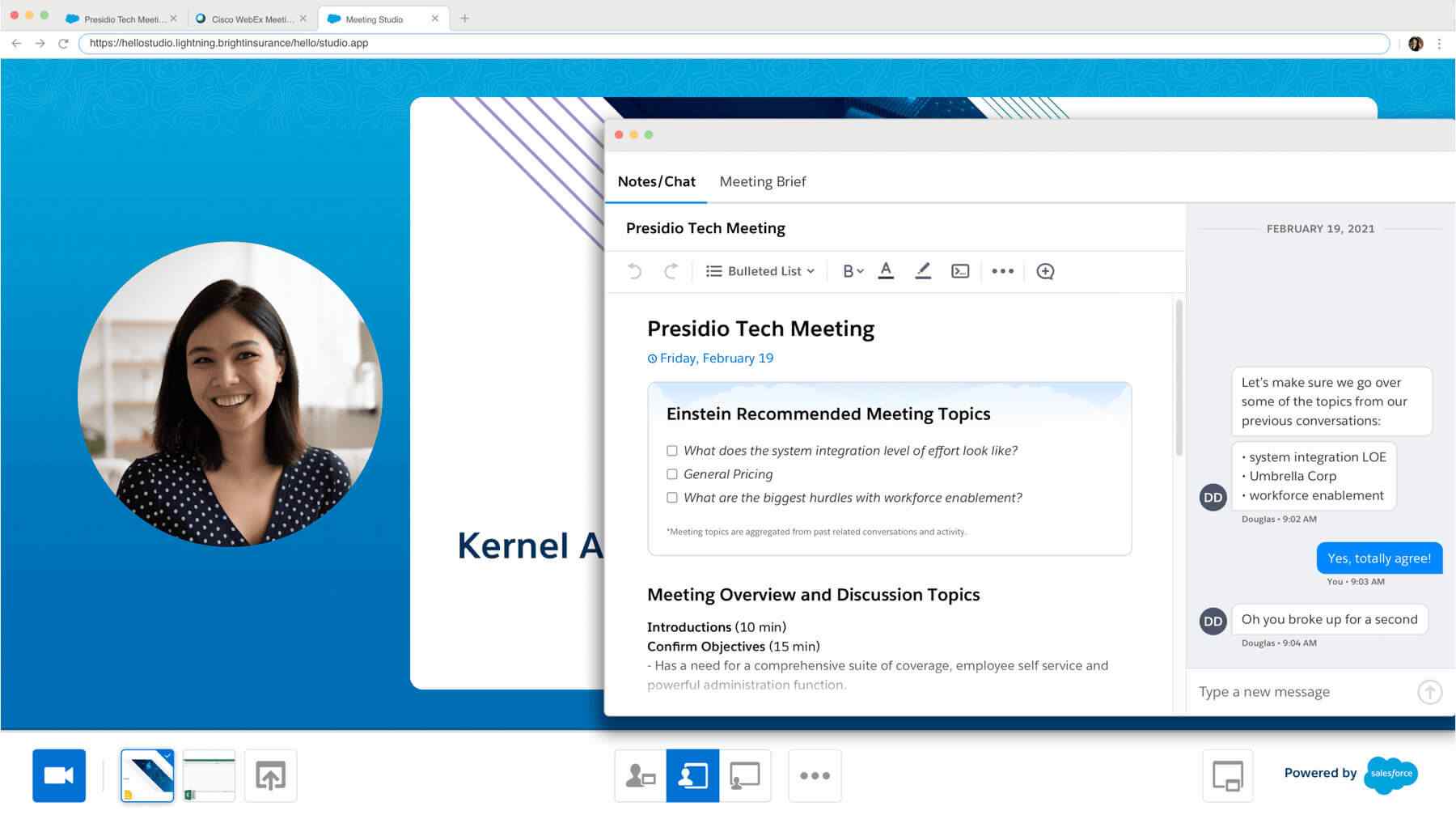Open the Presidio Tech Meeting browser tab

pos(121,19)
